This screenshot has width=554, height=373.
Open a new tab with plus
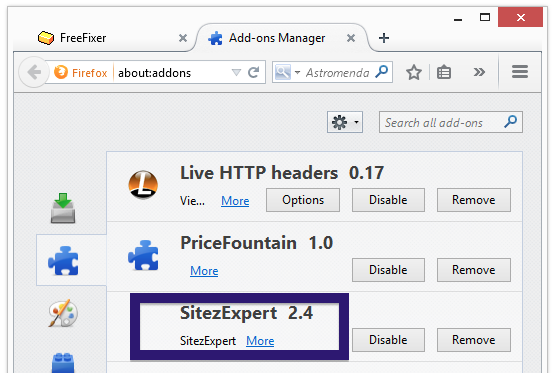(384, 38)
